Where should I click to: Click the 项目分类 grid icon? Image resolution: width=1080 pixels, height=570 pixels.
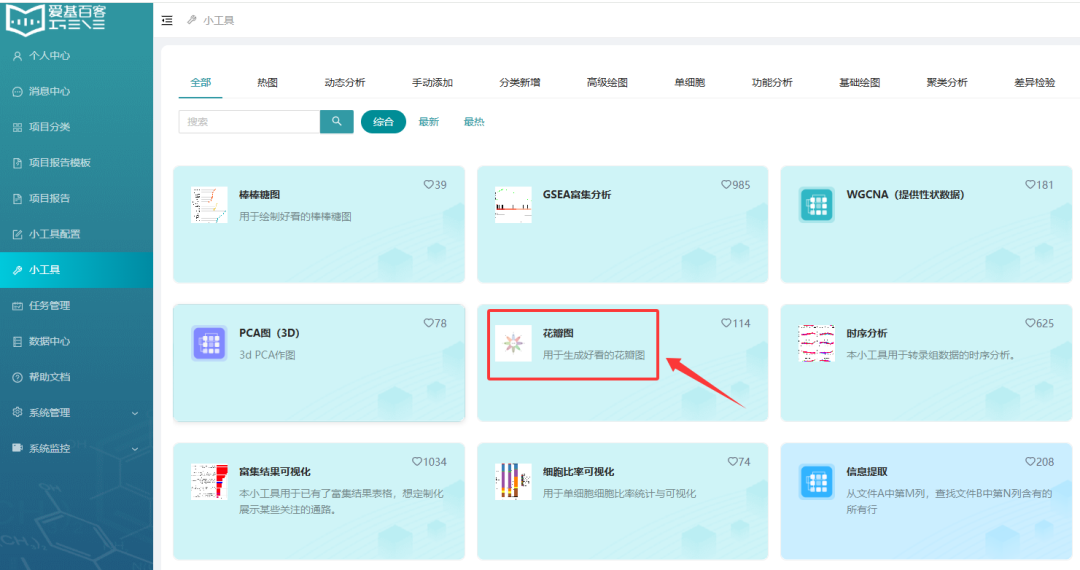pyautogui.click(x=17, y=127)
